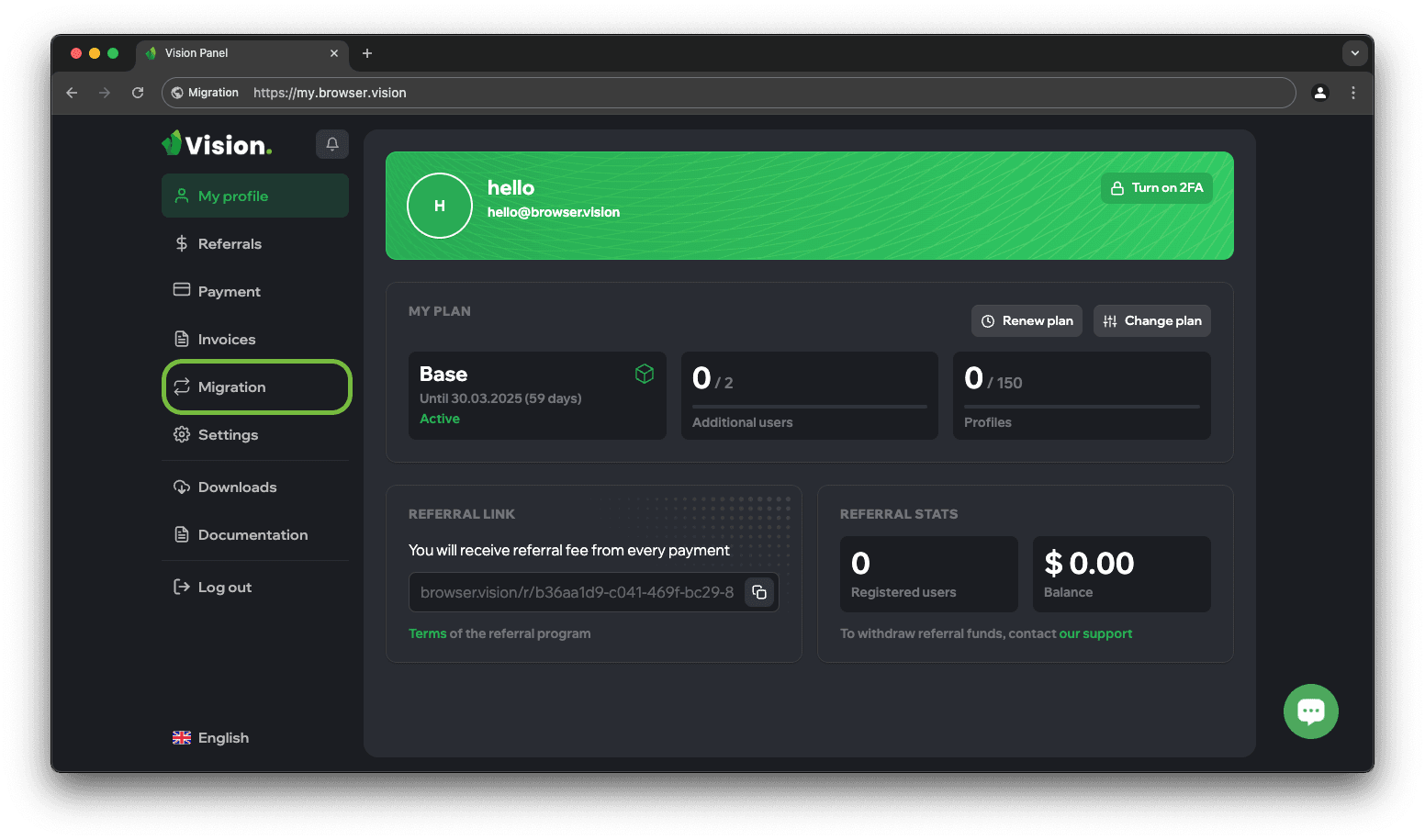This screenshot has width=1425, height=840.
Task: Follow the 'our support' link
Action: tap(1095, 633)
